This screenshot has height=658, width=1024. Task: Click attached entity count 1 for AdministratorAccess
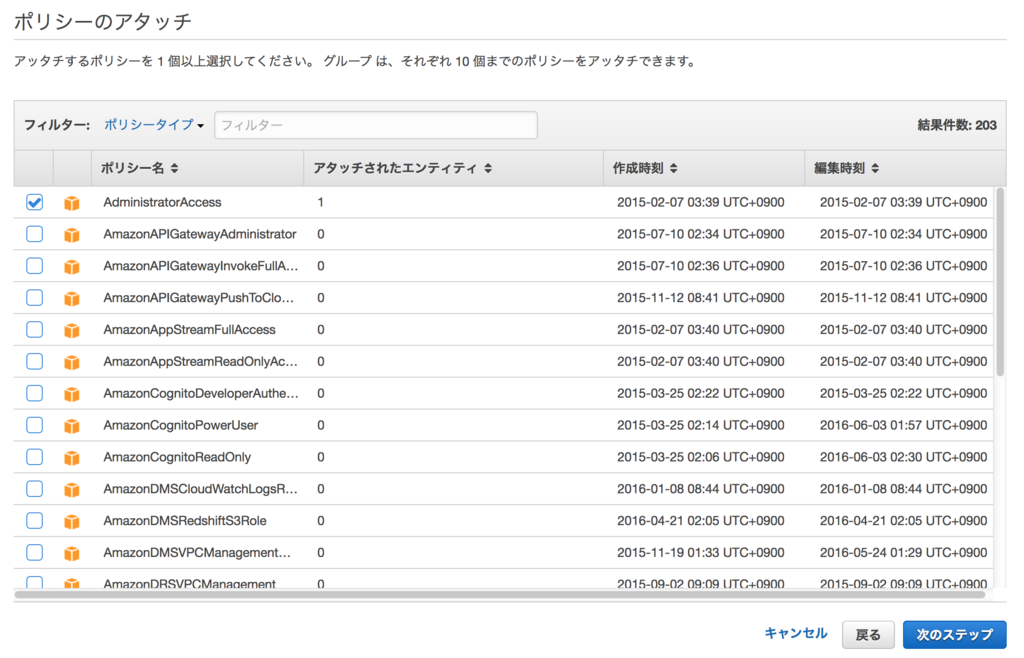[321, 202]
